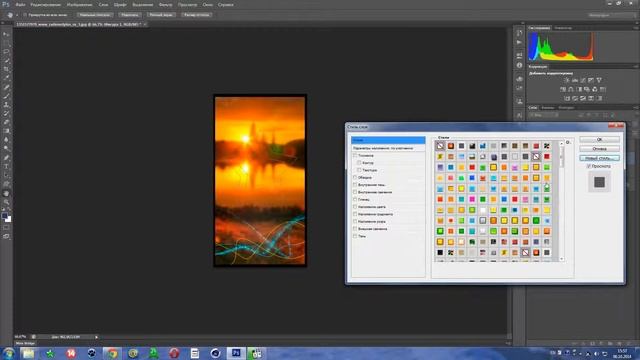
Task: Select the Lasso tool
Action: (6, 52)
